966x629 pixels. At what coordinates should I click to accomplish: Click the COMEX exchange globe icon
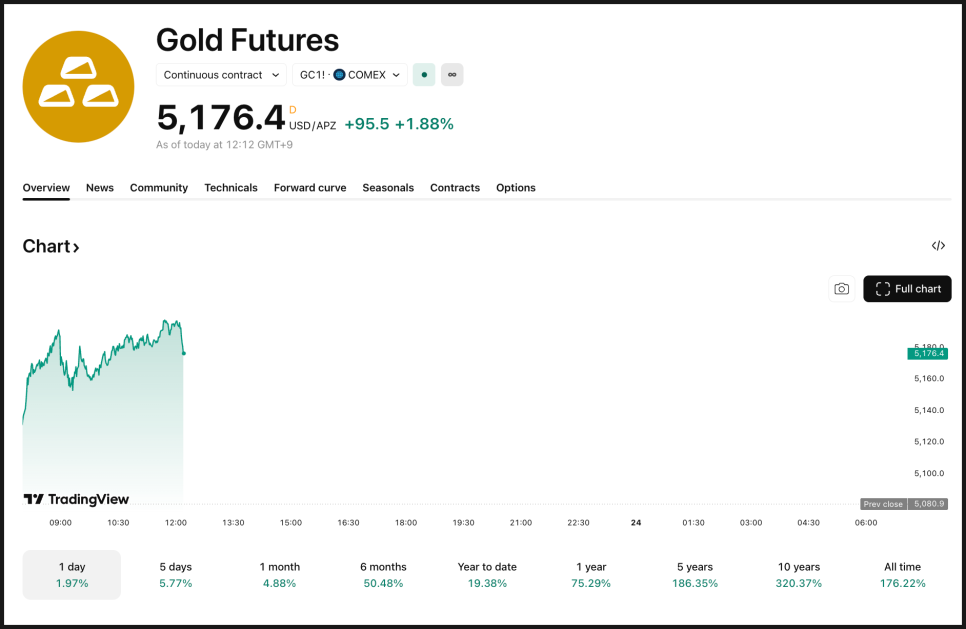339,75
